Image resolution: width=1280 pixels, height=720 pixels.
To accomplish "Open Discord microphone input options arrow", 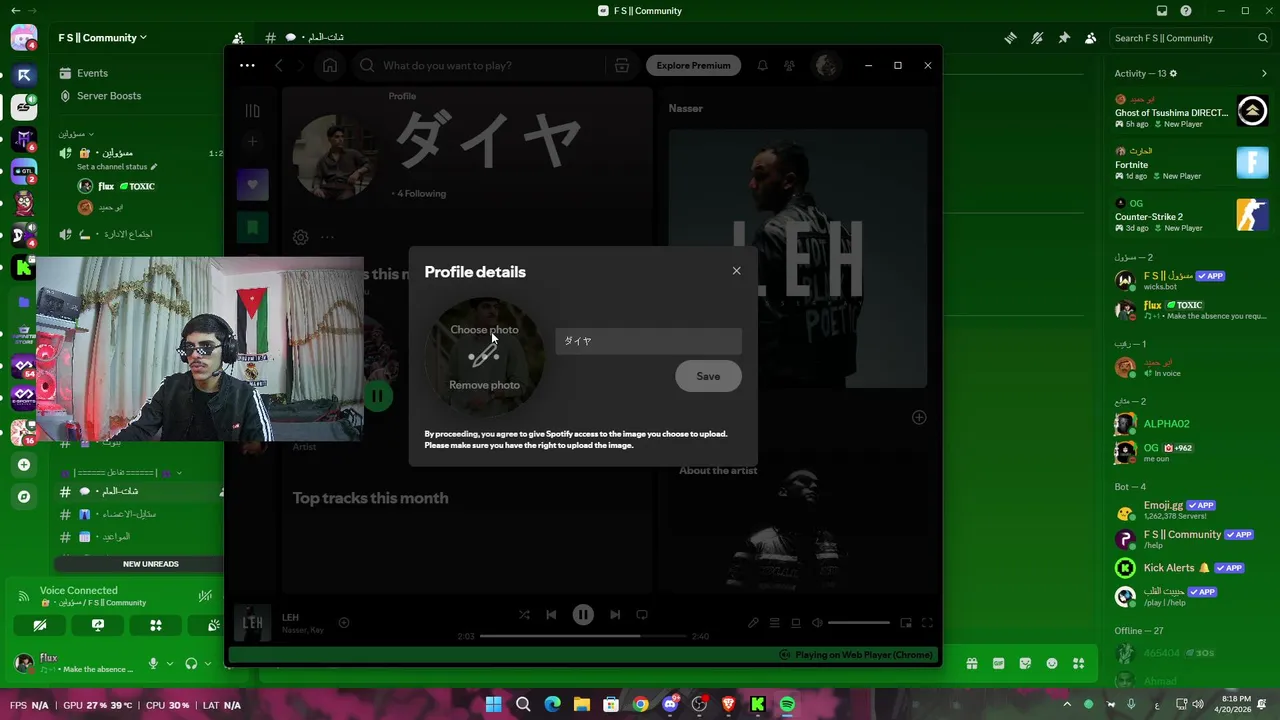I will (169, 663).
